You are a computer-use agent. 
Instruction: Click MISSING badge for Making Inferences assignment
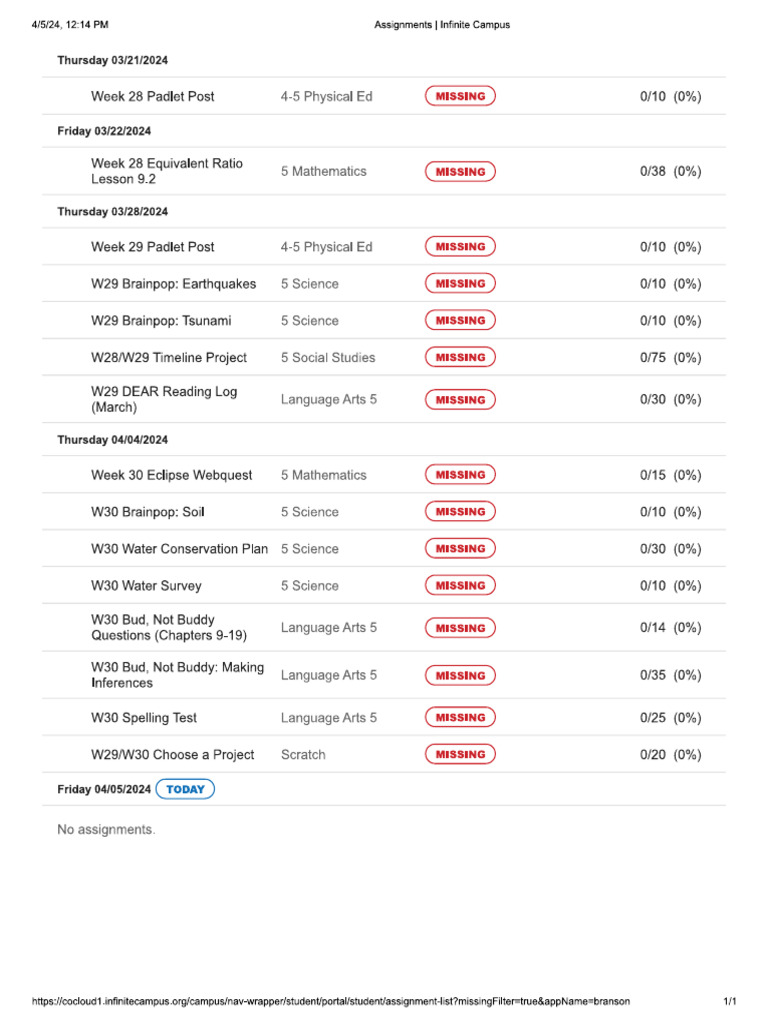[460, 676]
